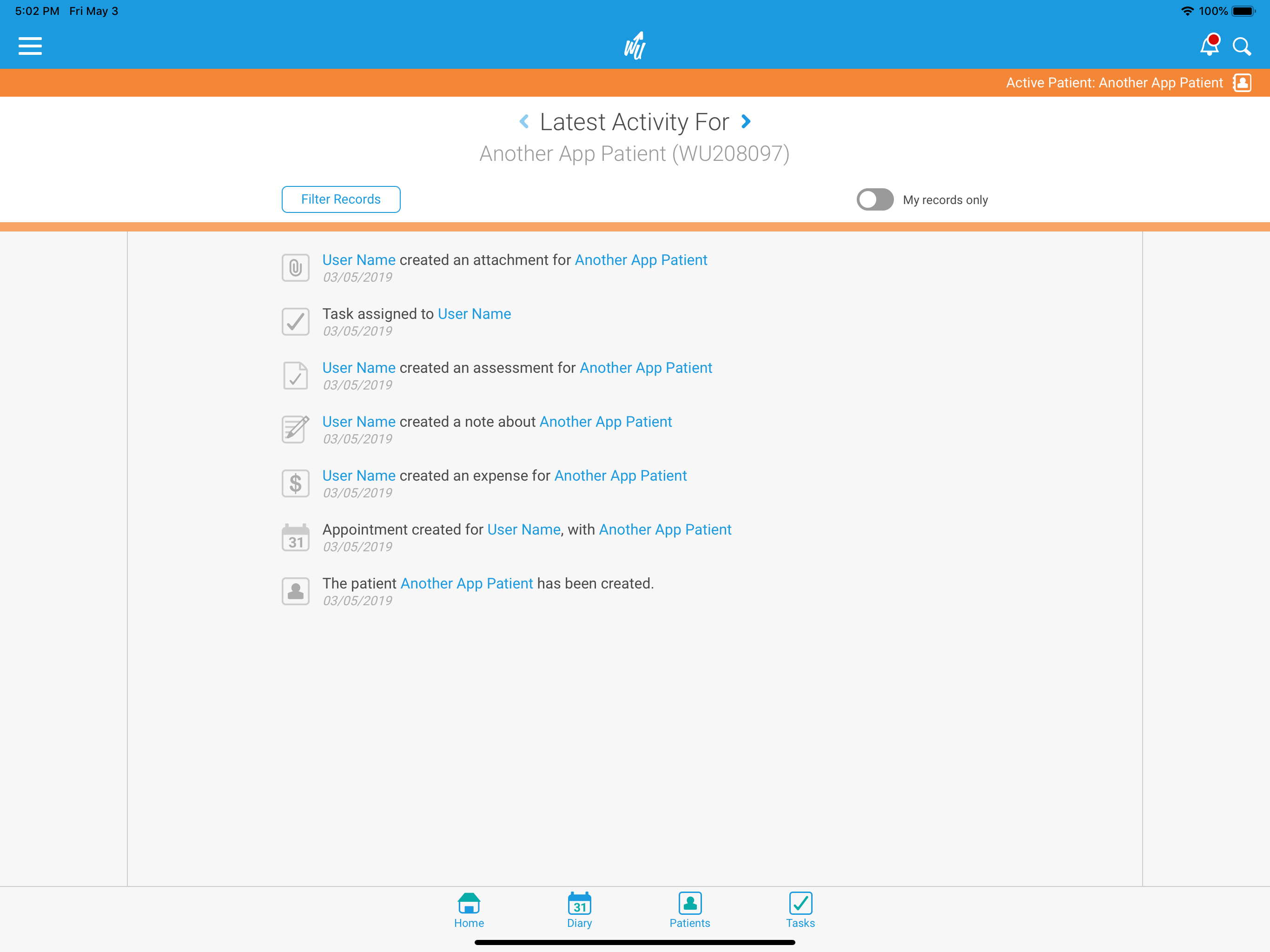Click the patient created person icon
Viewport: 1270px width, 952px height.
(296, 591)
